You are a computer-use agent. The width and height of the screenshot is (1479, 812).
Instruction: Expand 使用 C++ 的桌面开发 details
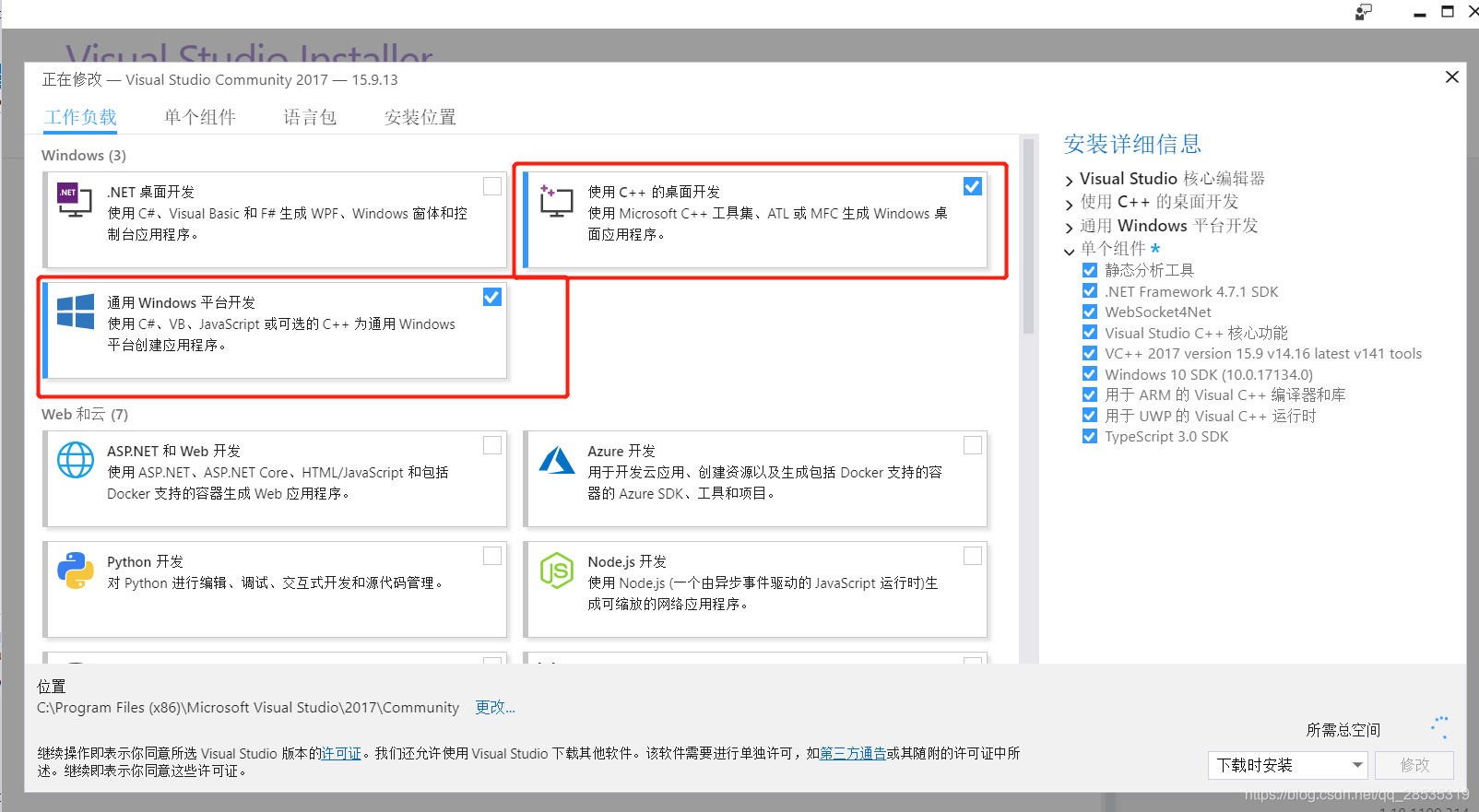(x=1070, y=204)
